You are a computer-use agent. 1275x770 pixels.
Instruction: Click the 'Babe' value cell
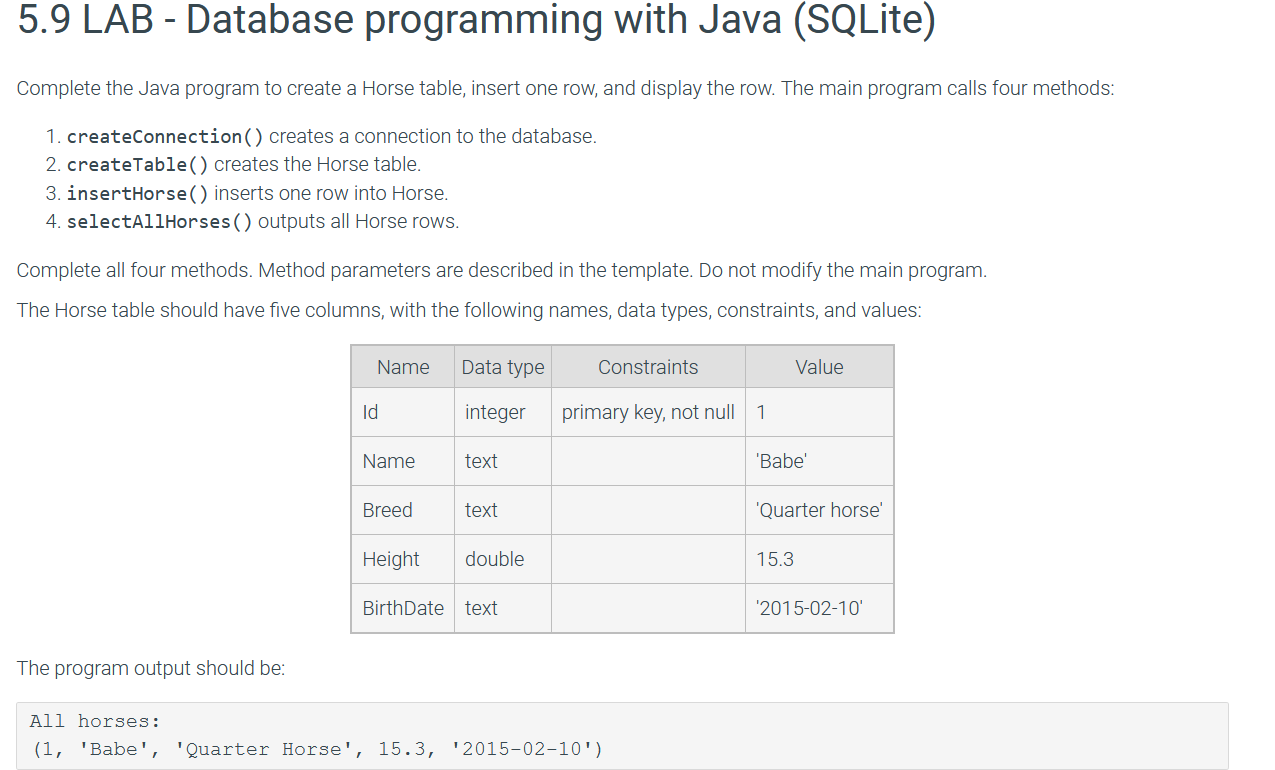click(819, 461)
